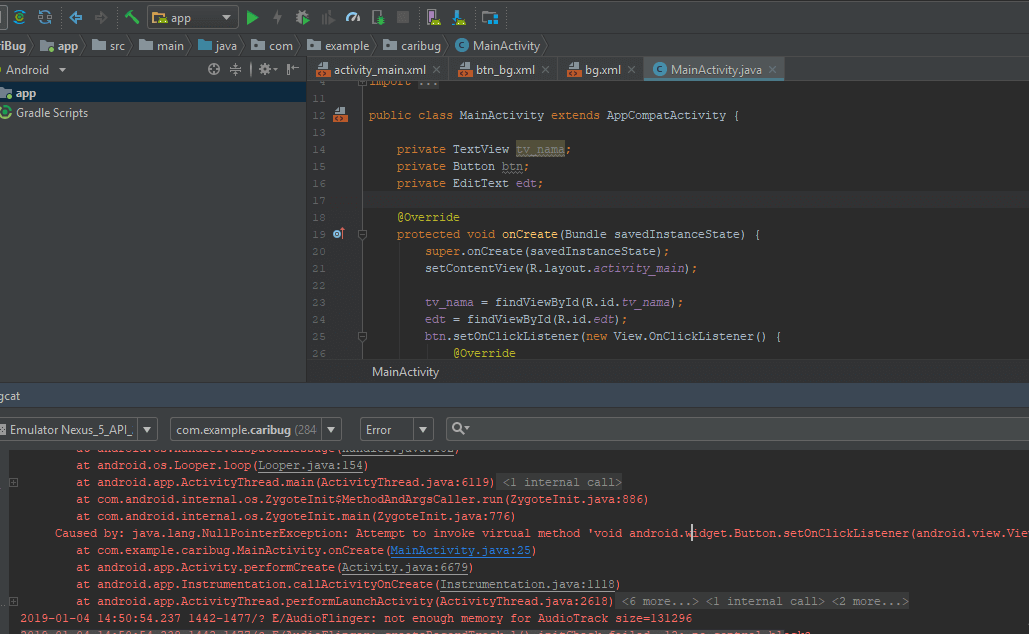Close the bg.xml tab
Image resolution: width=1029 pixels, height=634 pixels.
point(631,70)
